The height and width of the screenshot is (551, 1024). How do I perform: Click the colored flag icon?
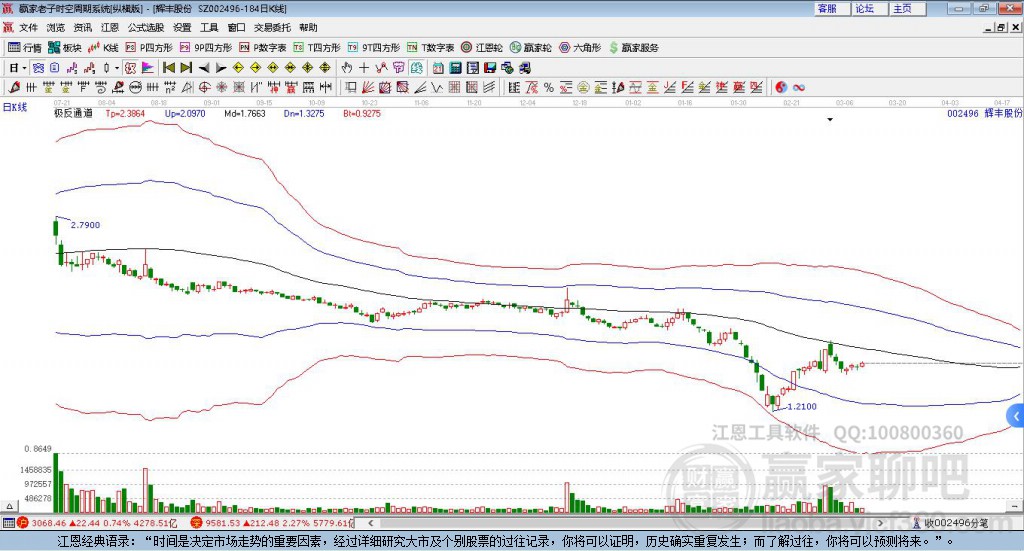[x=148, y=68]
